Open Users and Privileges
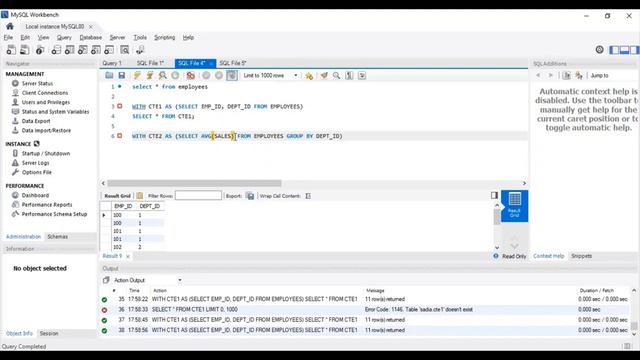 point(46,102)
